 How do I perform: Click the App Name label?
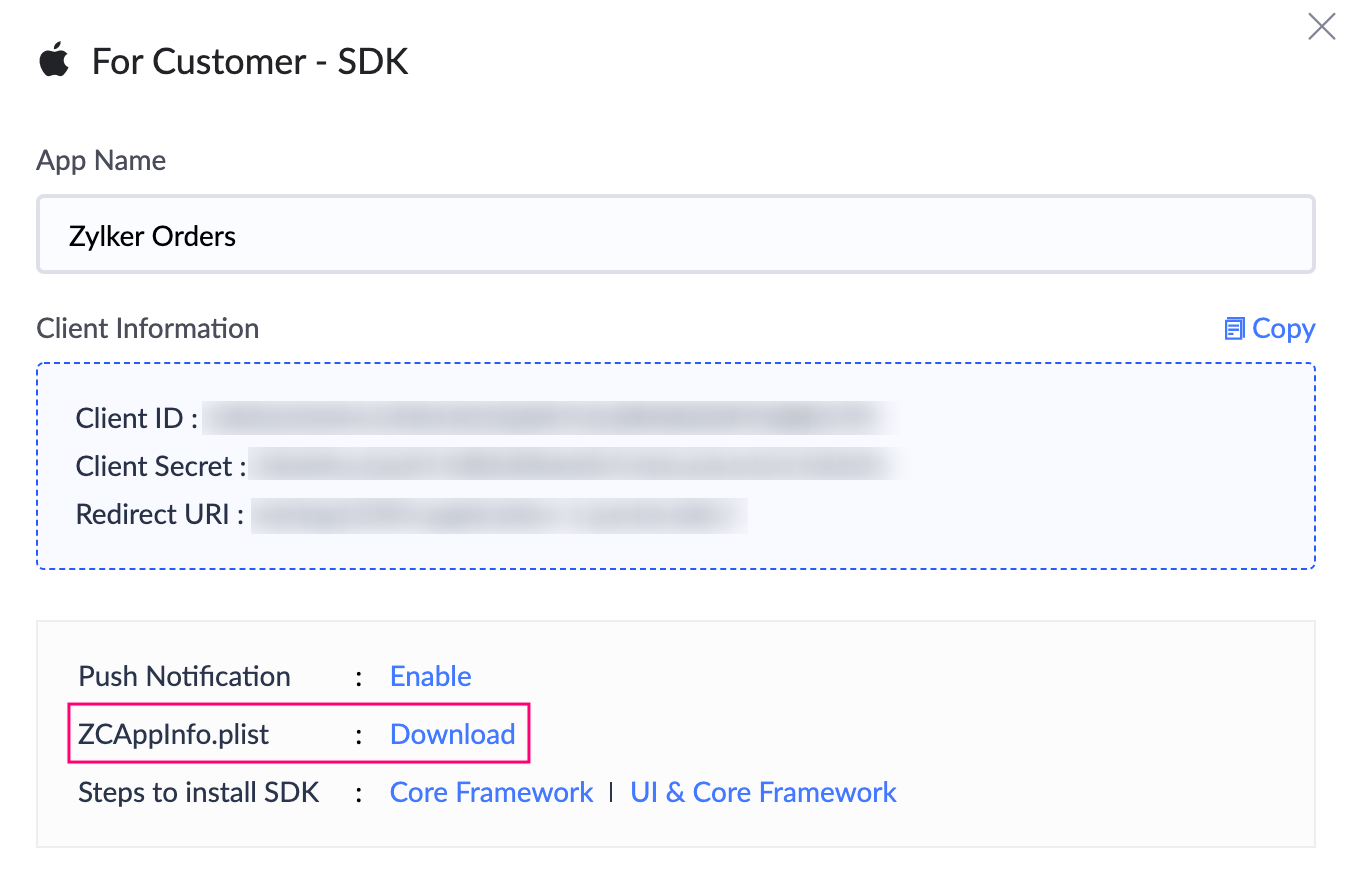tap(101, 160)
